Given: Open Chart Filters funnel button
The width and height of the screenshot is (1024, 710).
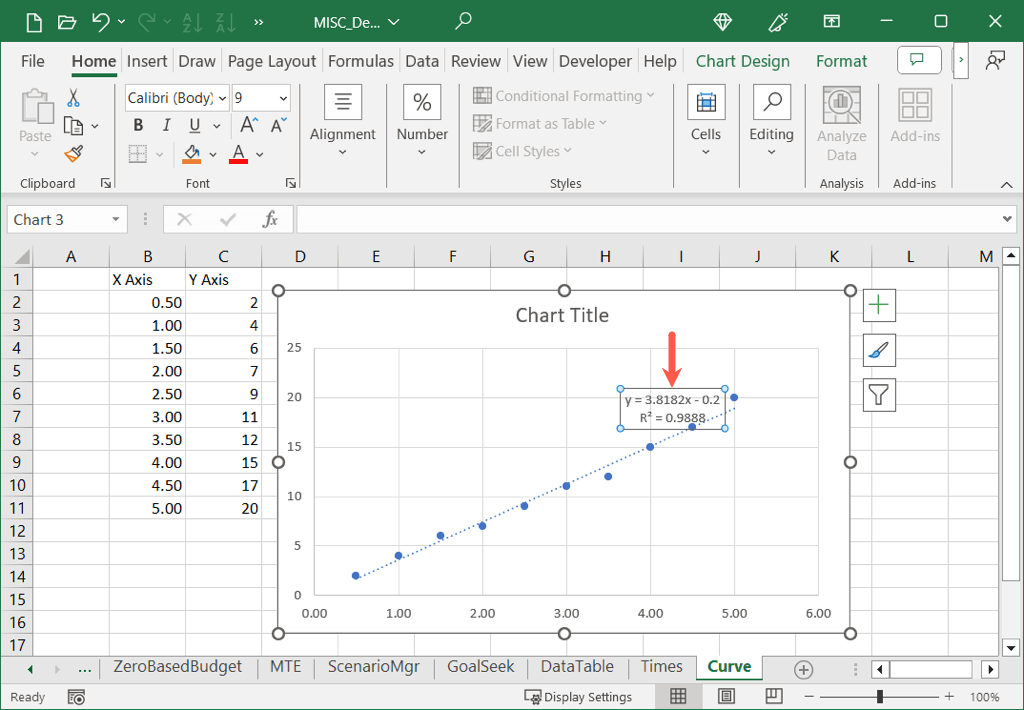Looking at the screenshot, I should (x=879, y=395).
